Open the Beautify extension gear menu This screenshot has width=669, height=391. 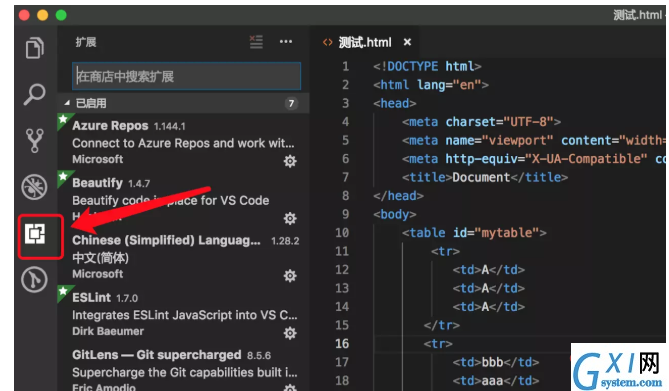(x=290, y=219)
